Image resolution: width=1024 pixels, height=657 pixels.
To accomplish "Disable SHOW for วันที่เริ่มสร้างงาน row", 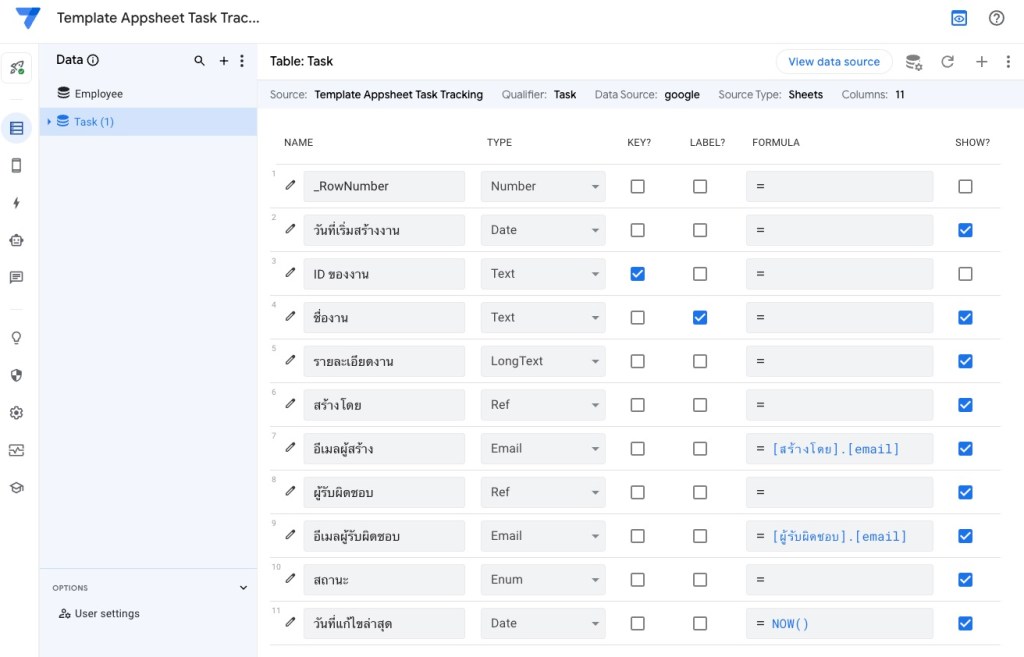I will [x=965, y=230].
